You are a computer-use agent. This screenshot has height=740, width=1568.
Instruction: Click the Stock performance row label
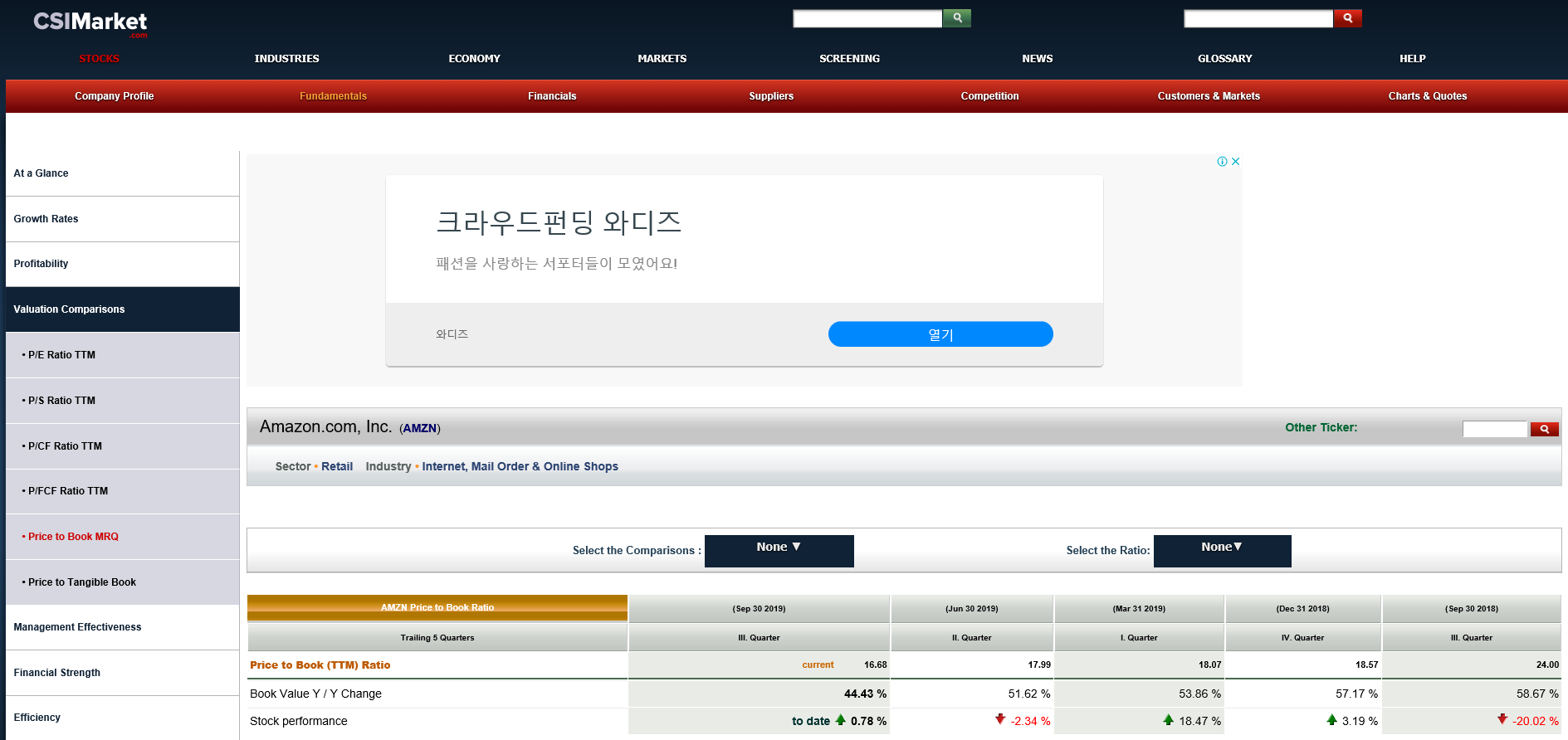[x=298, y=721]
